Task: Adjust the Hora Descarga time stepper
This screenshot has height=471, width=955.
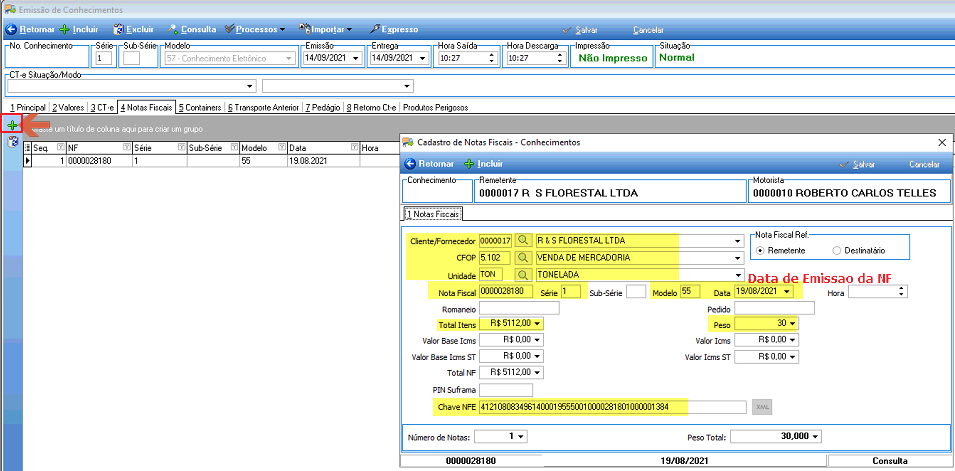Action: [560, 58]
